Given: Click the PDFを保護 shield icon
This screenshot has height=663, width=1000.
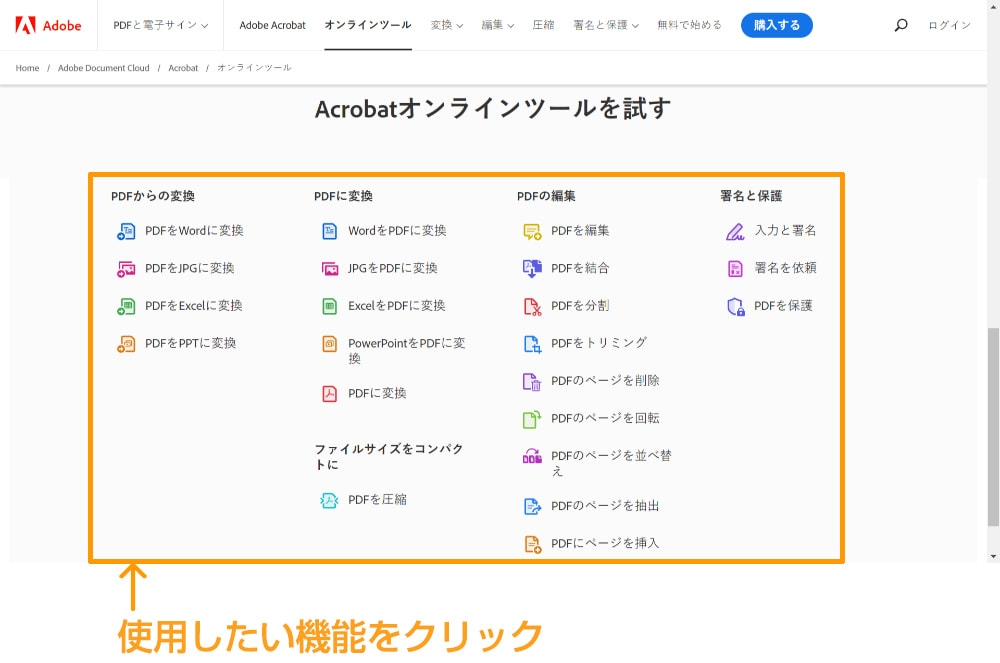Looking at the screenshot, I should pyautogui.click(x=736, y=307).
